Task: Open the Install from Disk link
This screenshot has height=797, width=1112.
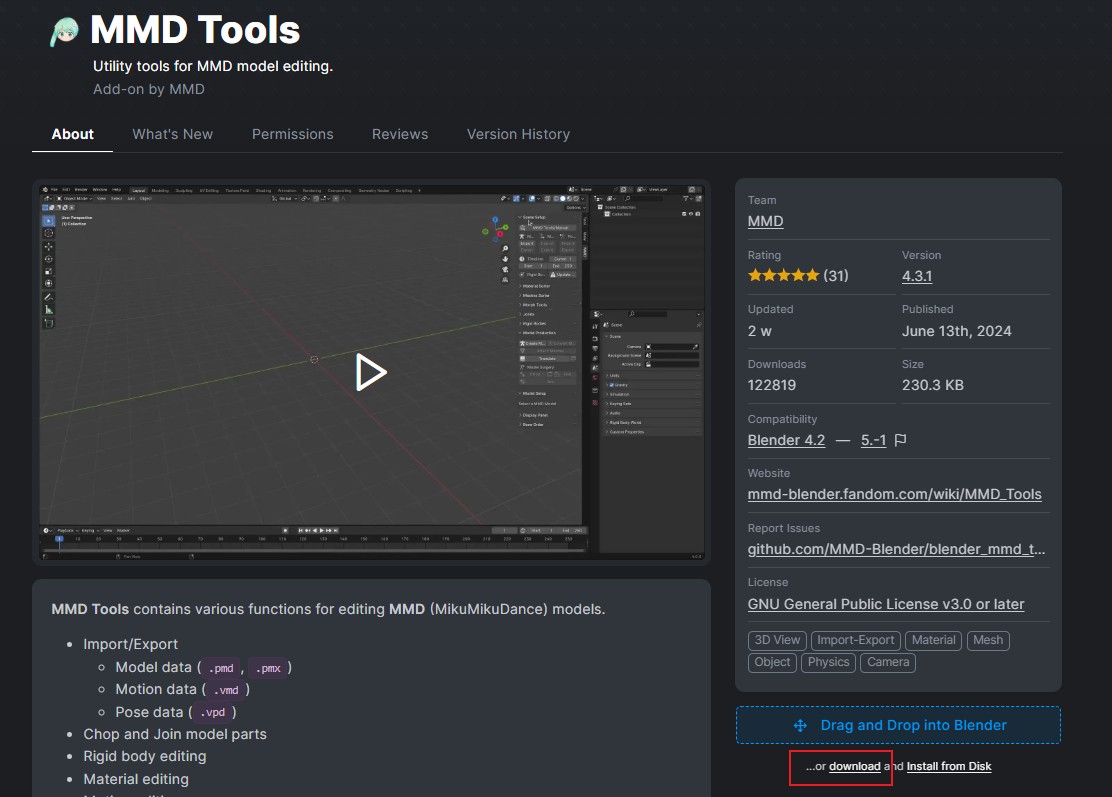Action: pos(949,767)
